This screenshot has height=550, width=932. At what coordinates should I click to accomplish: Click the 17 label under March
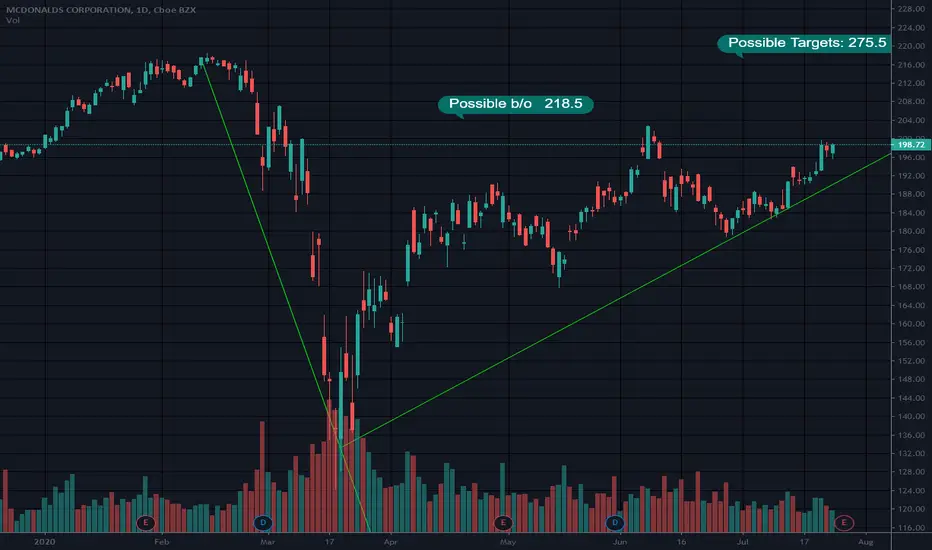pyautogui.click(x=329, y=542)
